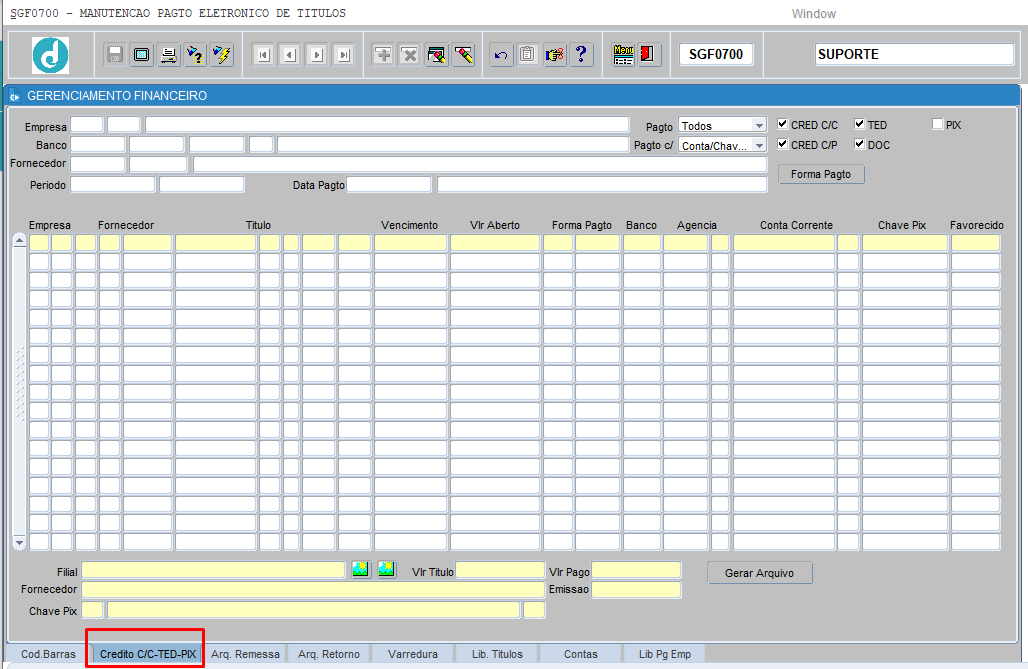
Task: Uncheck the CRED C/C checkbox
Action: tap(783, 125)
